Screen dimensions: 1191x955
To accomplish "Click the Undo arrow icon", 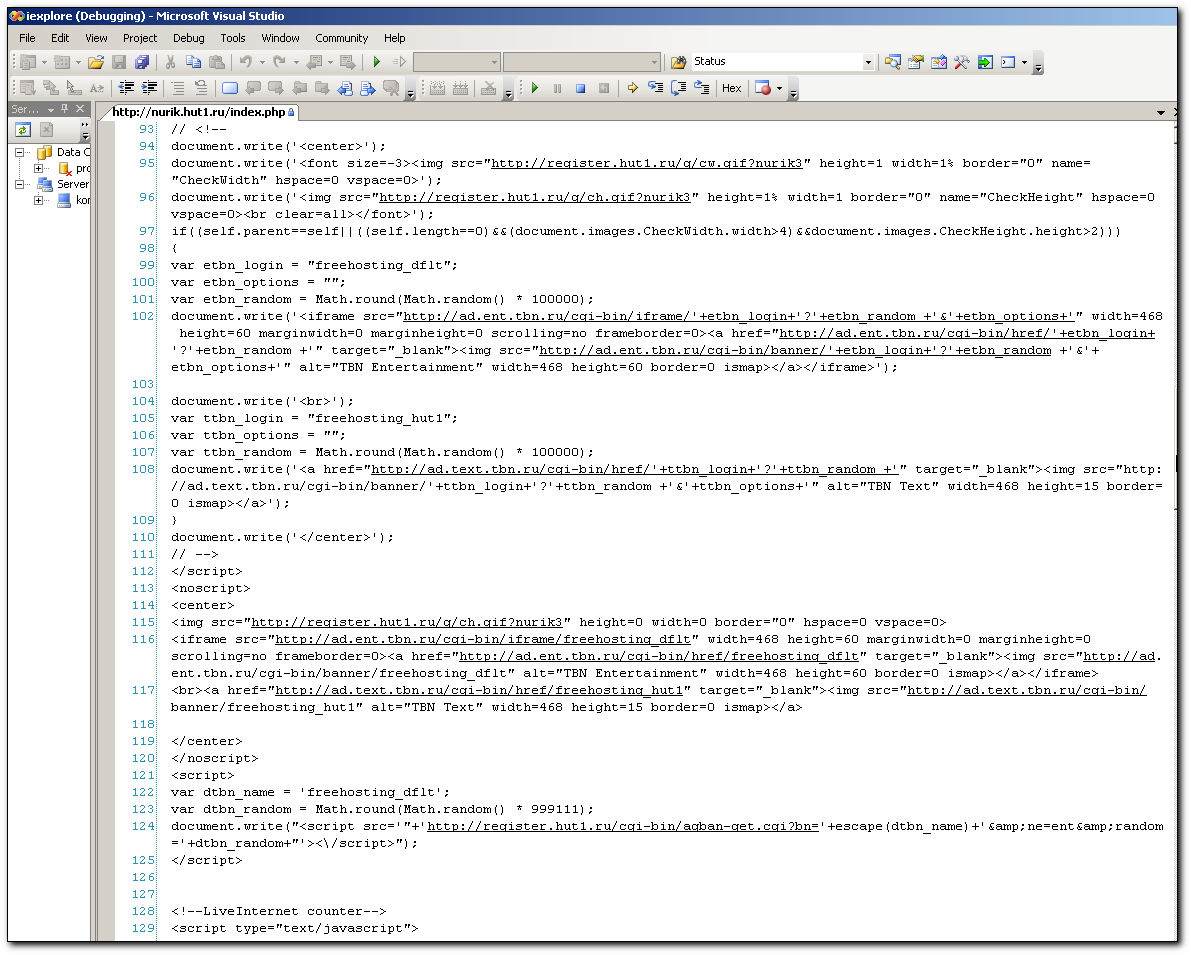I will (x=245, y=62).
